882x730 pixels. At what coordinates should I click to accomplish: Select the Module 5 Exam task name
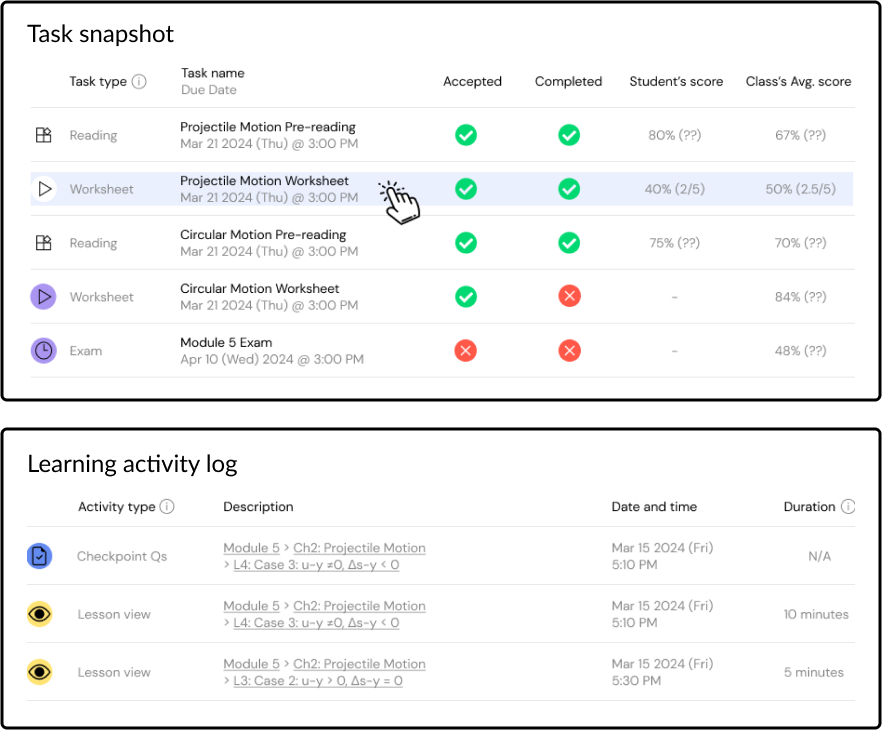click(x=226, y=343)
